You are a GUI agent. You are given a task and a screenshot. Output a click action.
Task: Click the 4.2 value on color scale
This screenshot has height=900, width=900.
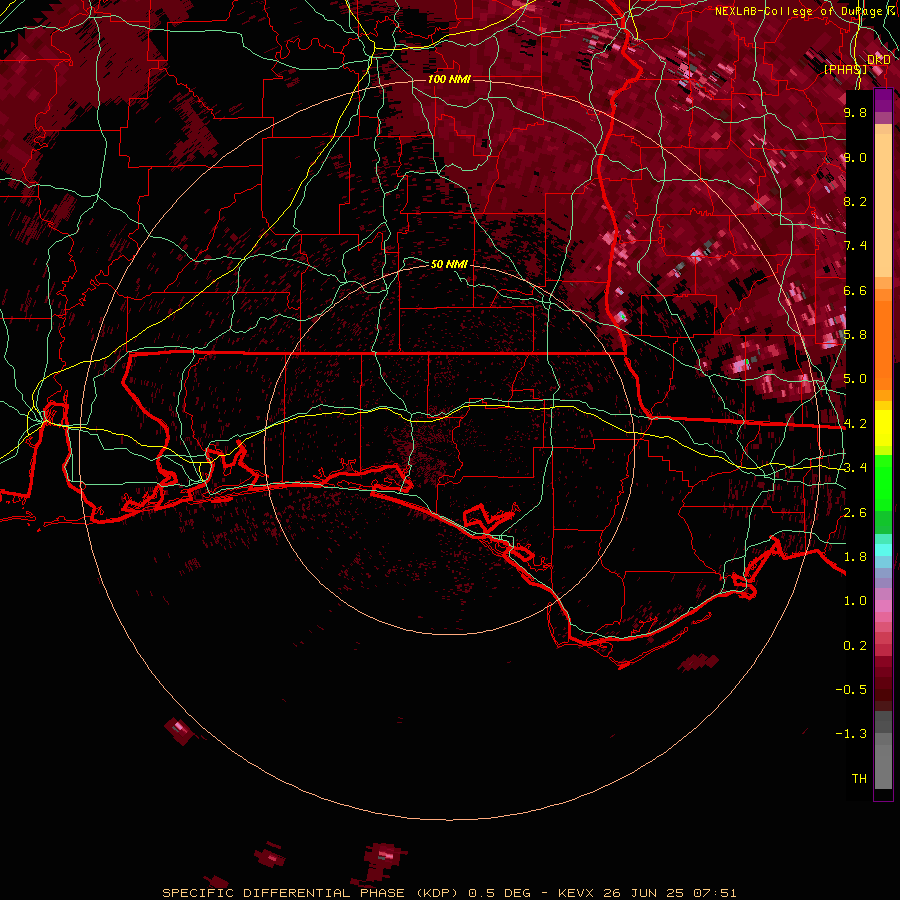pos(855,424)
